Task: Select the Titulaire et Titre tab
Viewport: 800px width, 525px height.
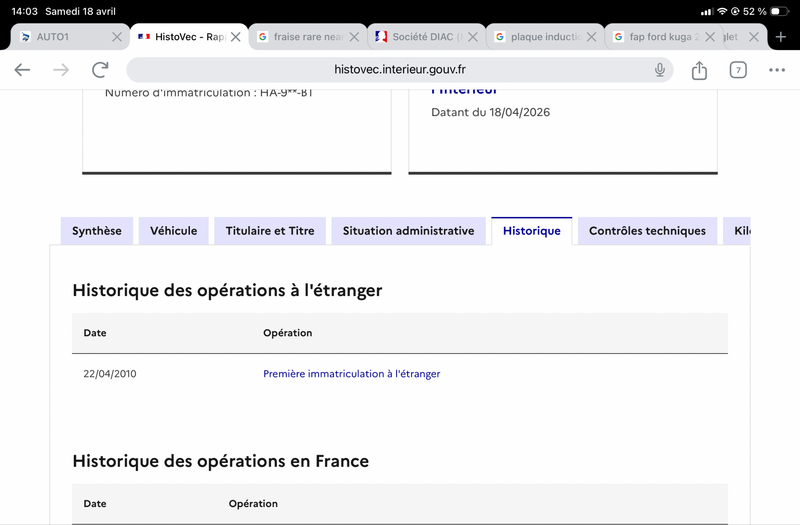Action: click(x=270, y=231)
